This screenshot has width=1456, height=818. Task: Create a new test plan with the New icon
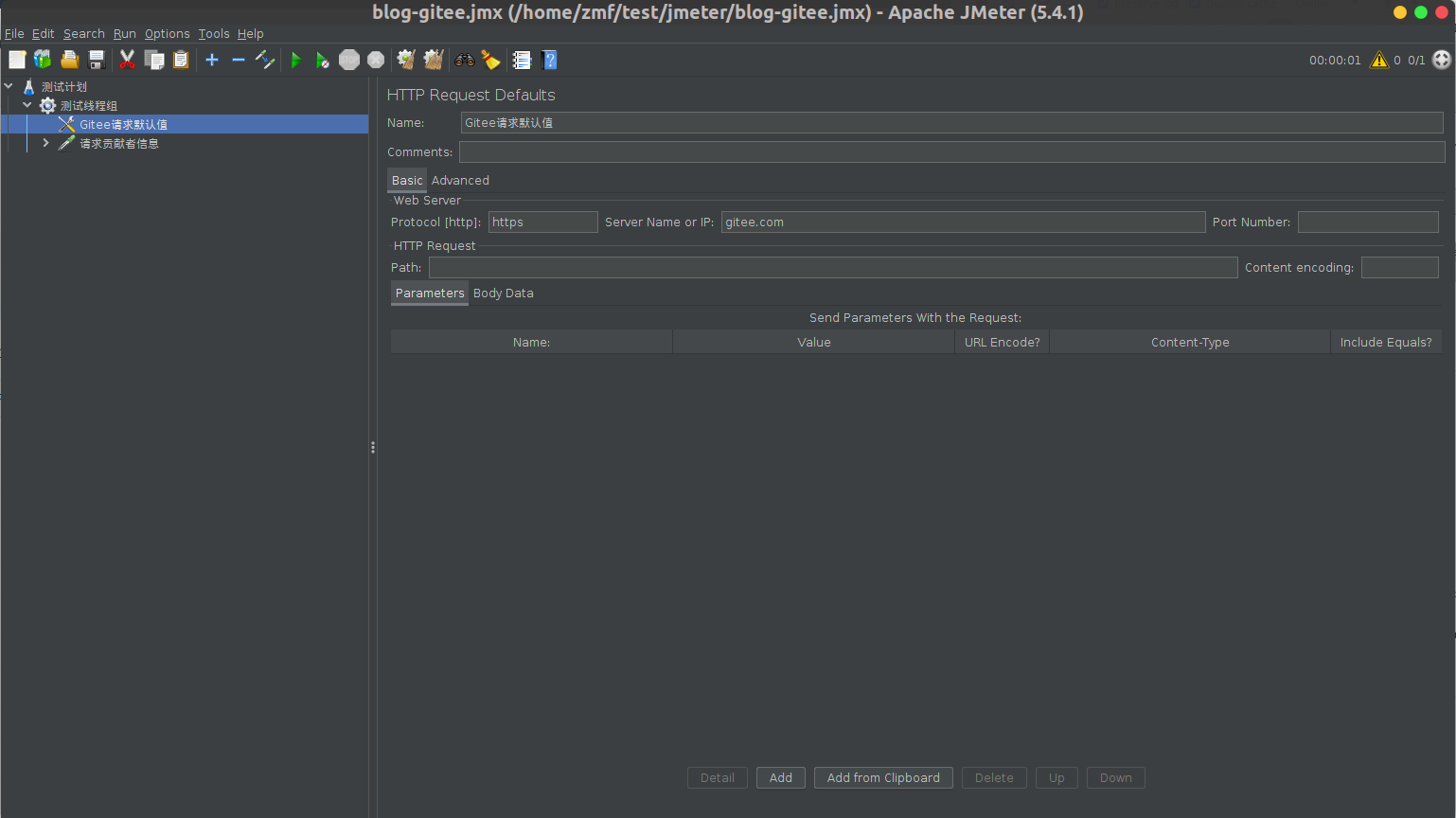(17, 60)
